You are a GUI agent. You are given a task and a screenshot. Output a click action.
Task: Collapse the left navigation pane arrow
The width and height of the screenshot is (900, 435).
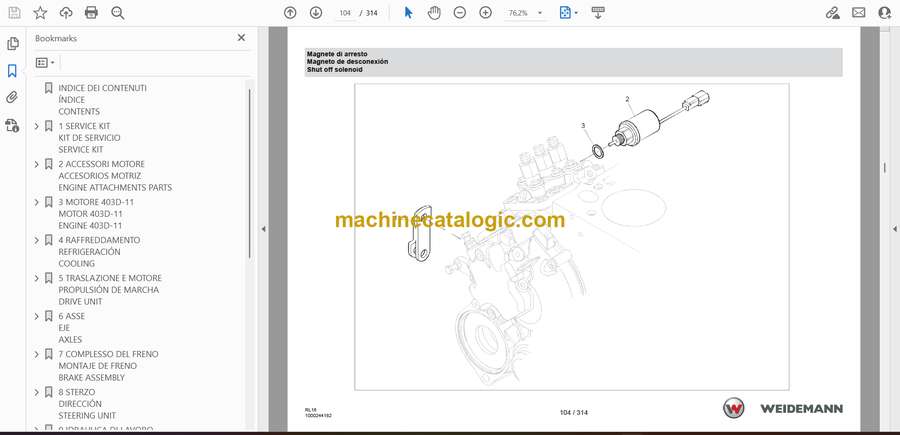coord(263,229)
